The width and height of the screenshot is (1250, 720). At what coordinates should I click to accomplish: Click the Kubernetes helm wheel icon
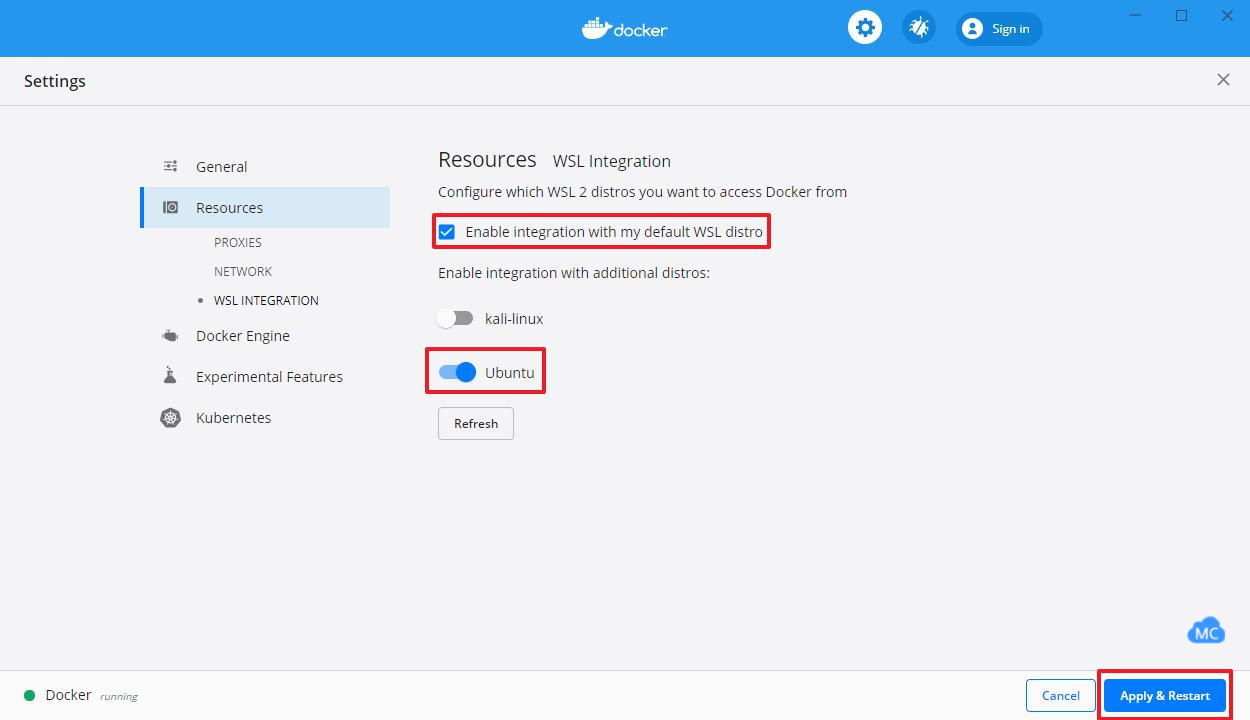[171, 418]
